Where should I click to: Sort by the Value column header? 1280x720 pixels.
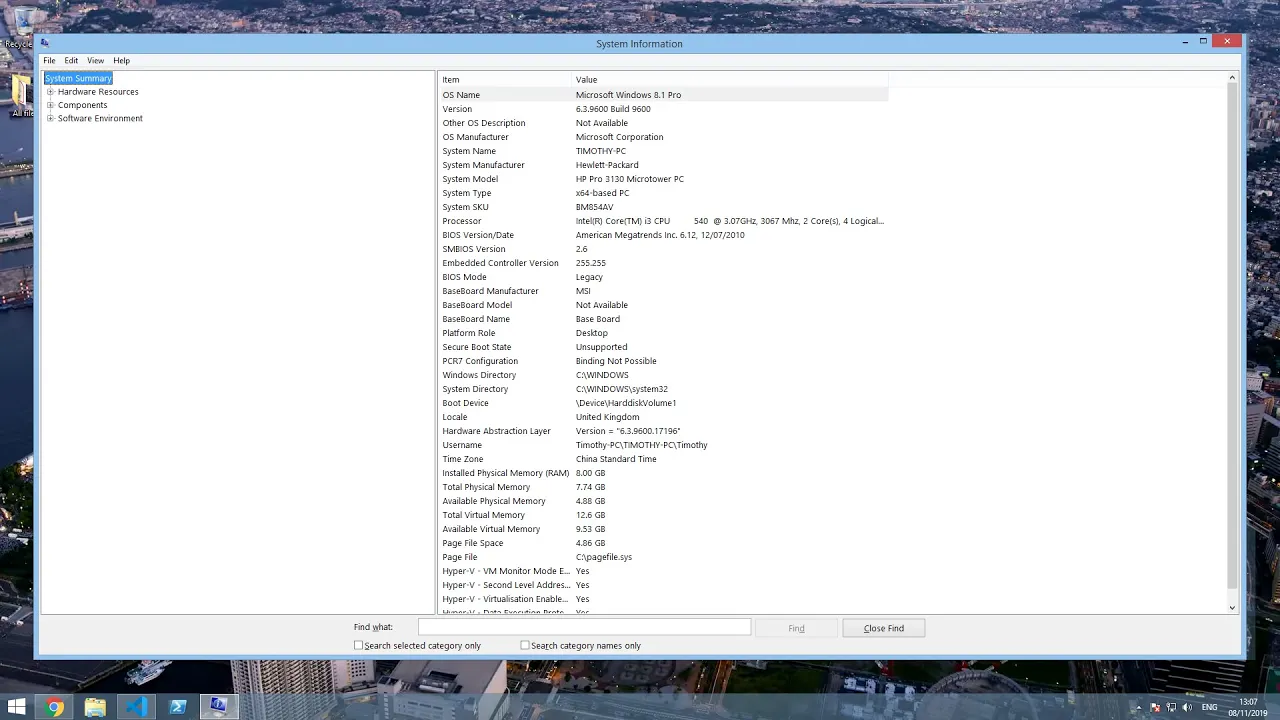point(730,79)
